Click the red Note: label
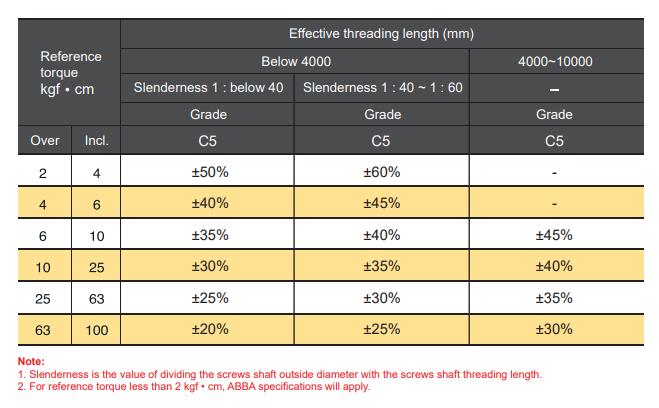 click(31, 361)
